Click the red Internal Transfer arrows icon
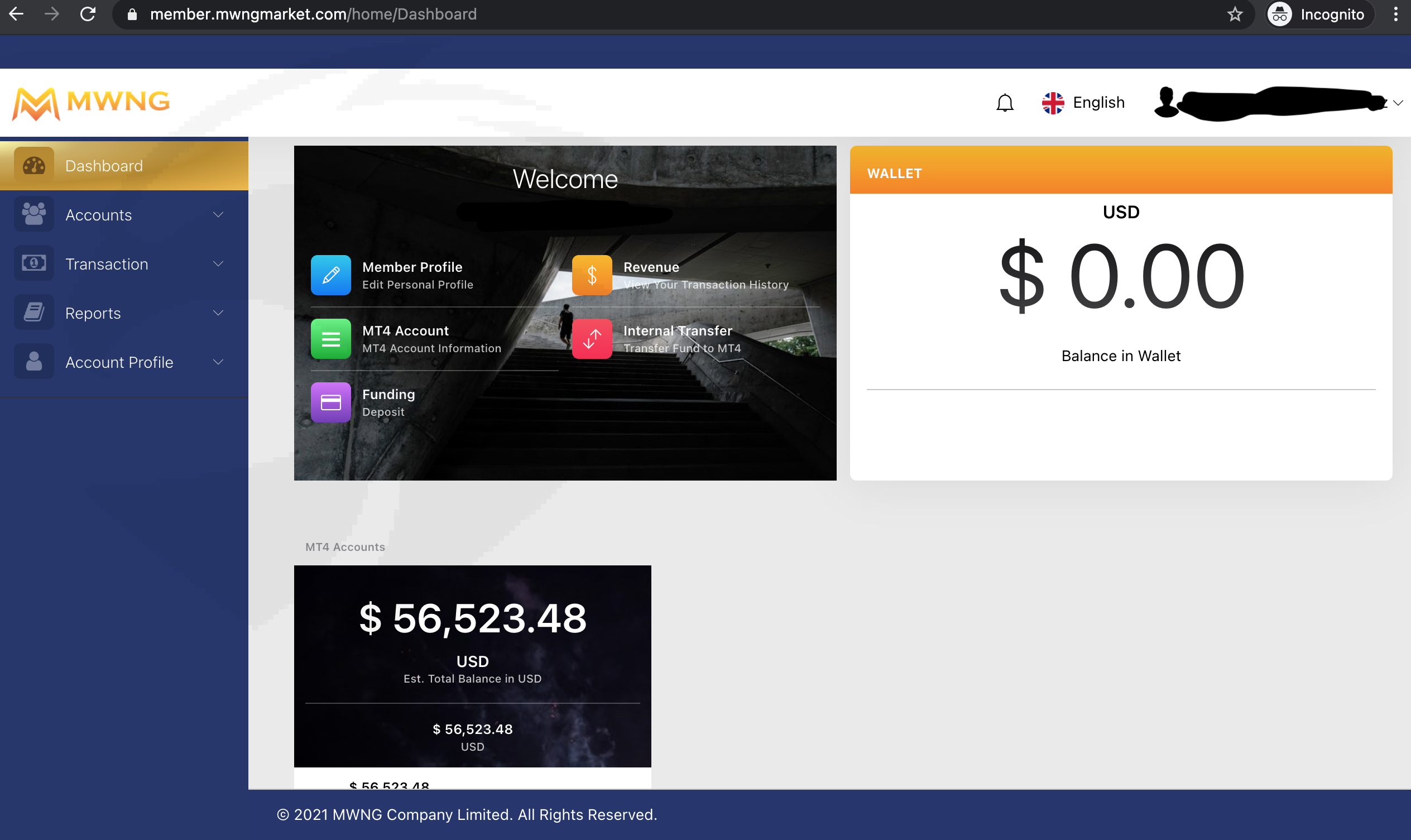The height and width of the screenshot is (840, 1411). point(592,338)
